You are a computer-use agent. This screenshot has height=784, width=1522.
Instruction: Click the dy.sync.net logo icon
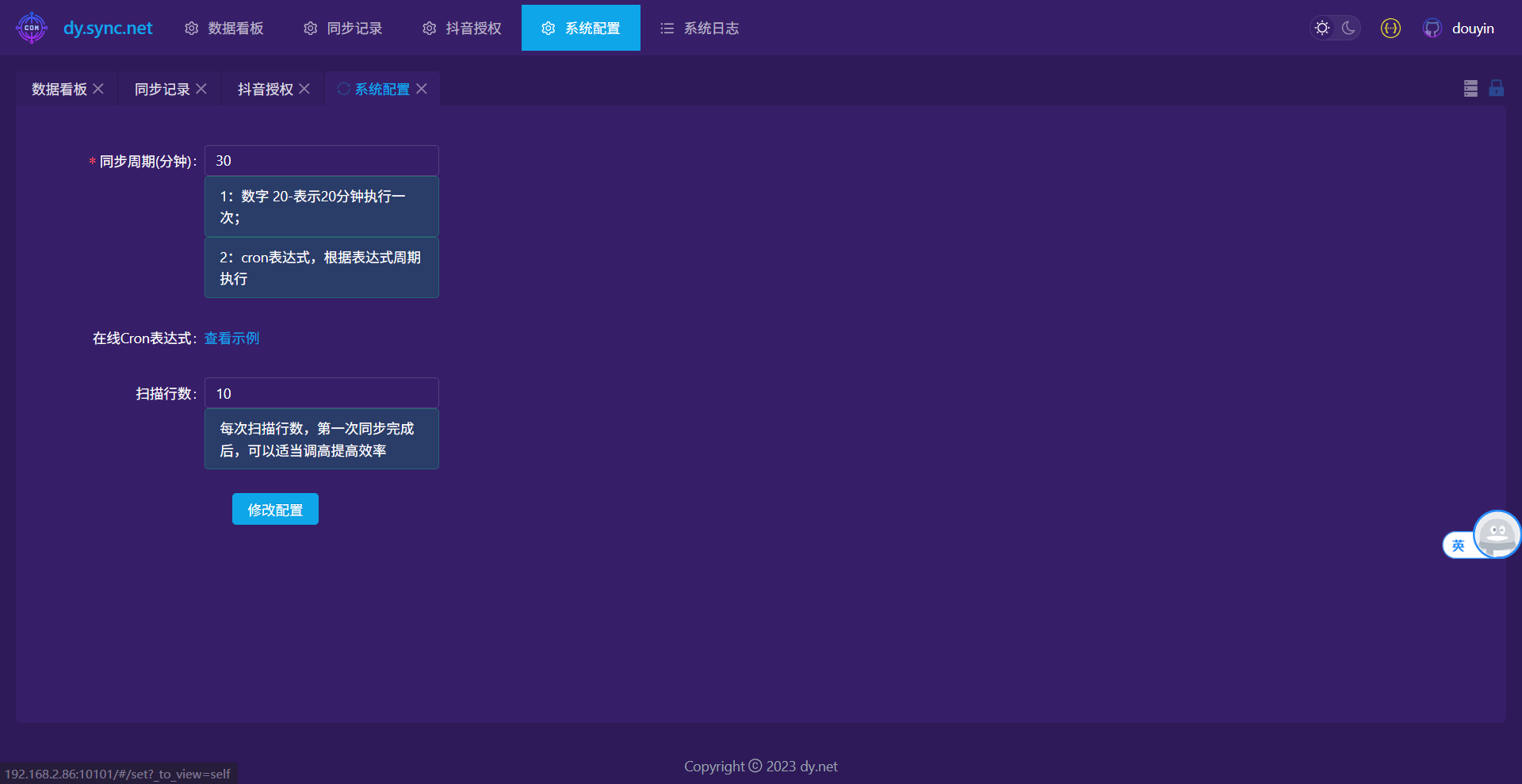[32, 28]
